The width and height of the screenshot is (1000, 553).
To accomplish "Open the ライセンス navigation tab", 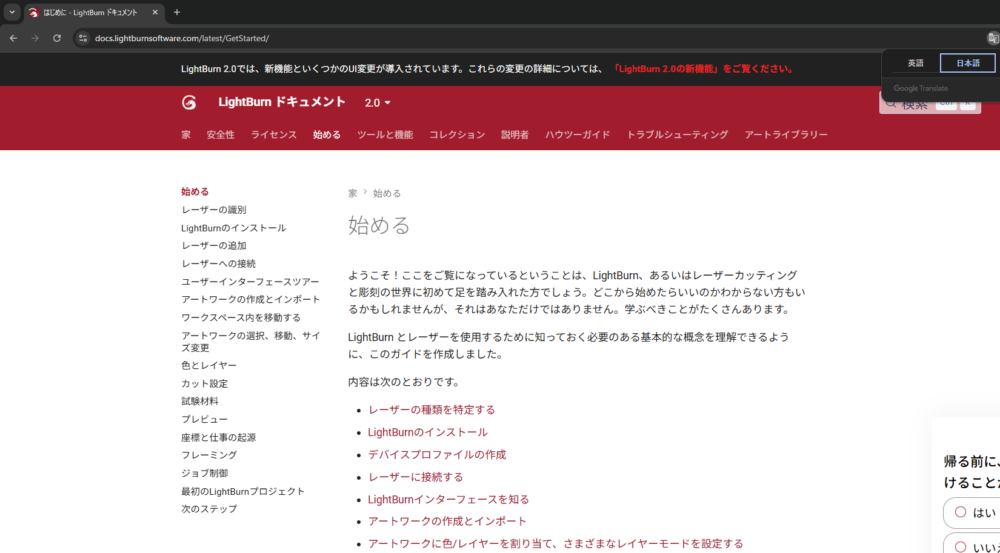I will coord(273,135).
